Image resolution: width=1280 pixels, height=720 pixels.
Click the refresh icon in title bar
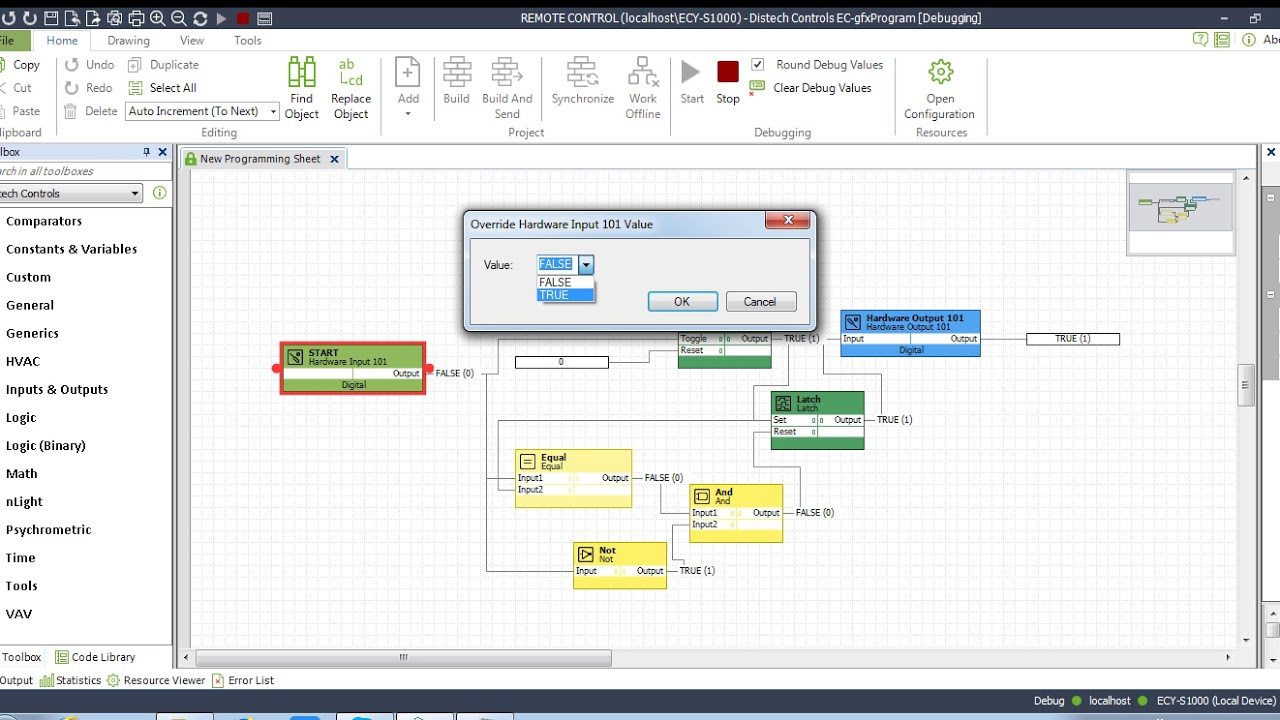click(x=200, y=18)
